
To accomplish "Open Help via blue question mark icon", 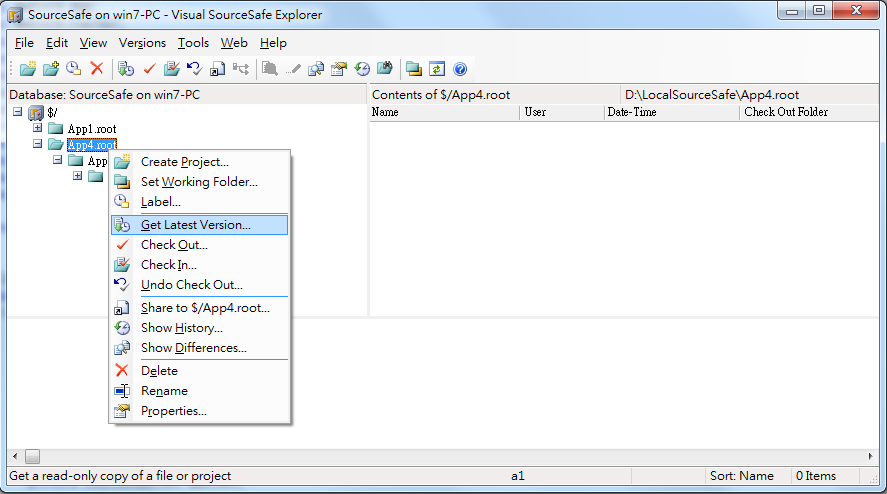I will [460, 69].
